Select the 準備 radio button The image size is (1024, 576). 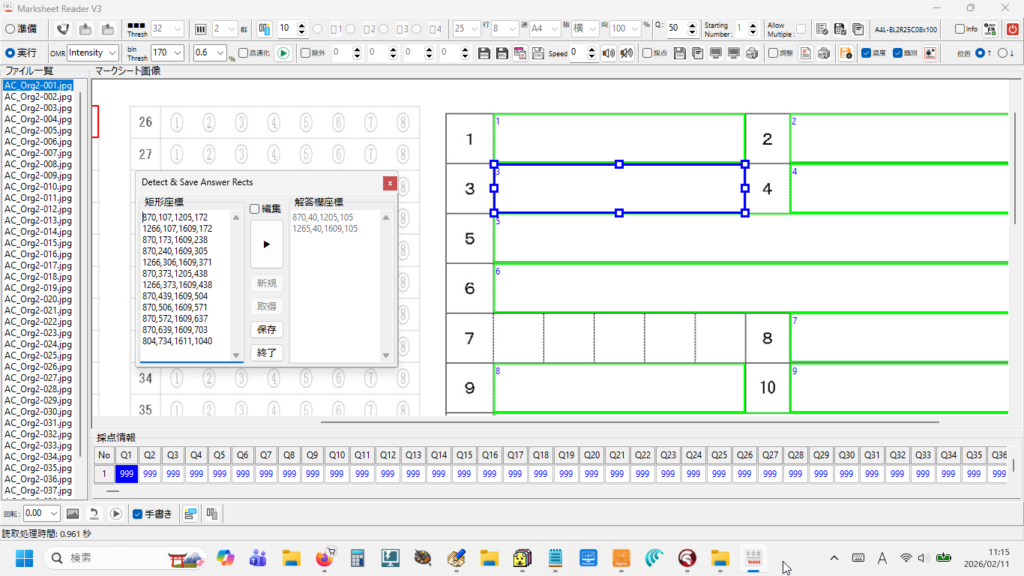[x=10, y=29]
